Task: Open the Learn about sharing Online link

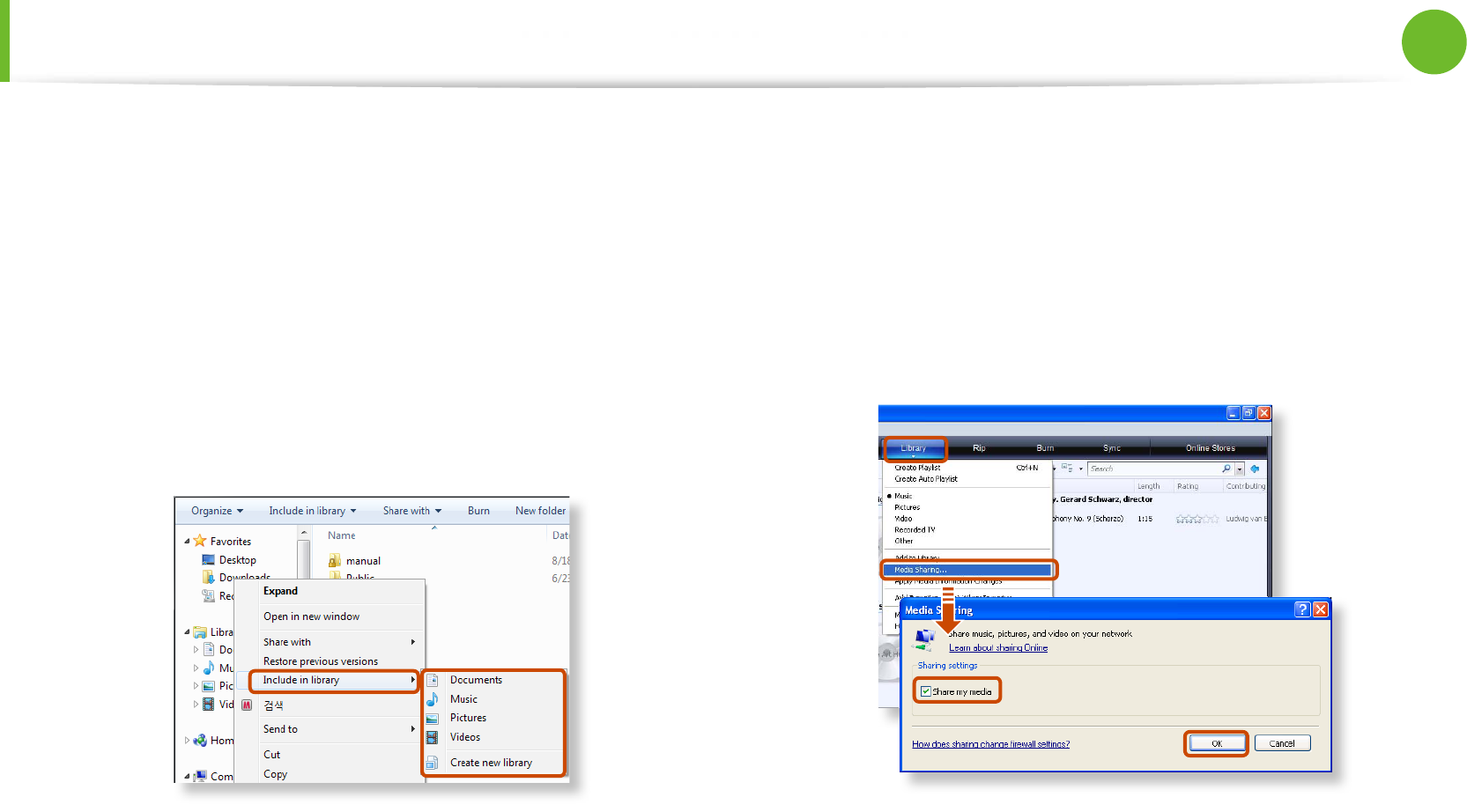Action: pos(998,647)
